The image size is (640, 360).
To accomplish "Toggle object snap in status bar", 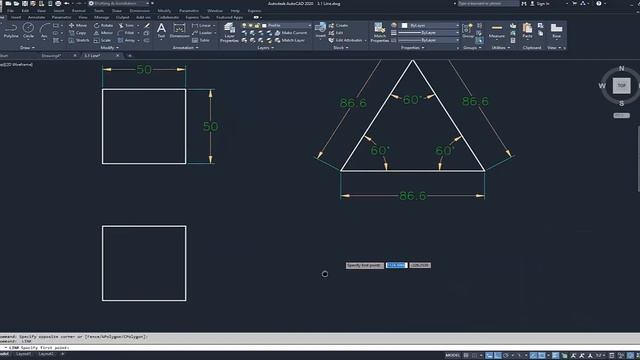I will [542, 356].
